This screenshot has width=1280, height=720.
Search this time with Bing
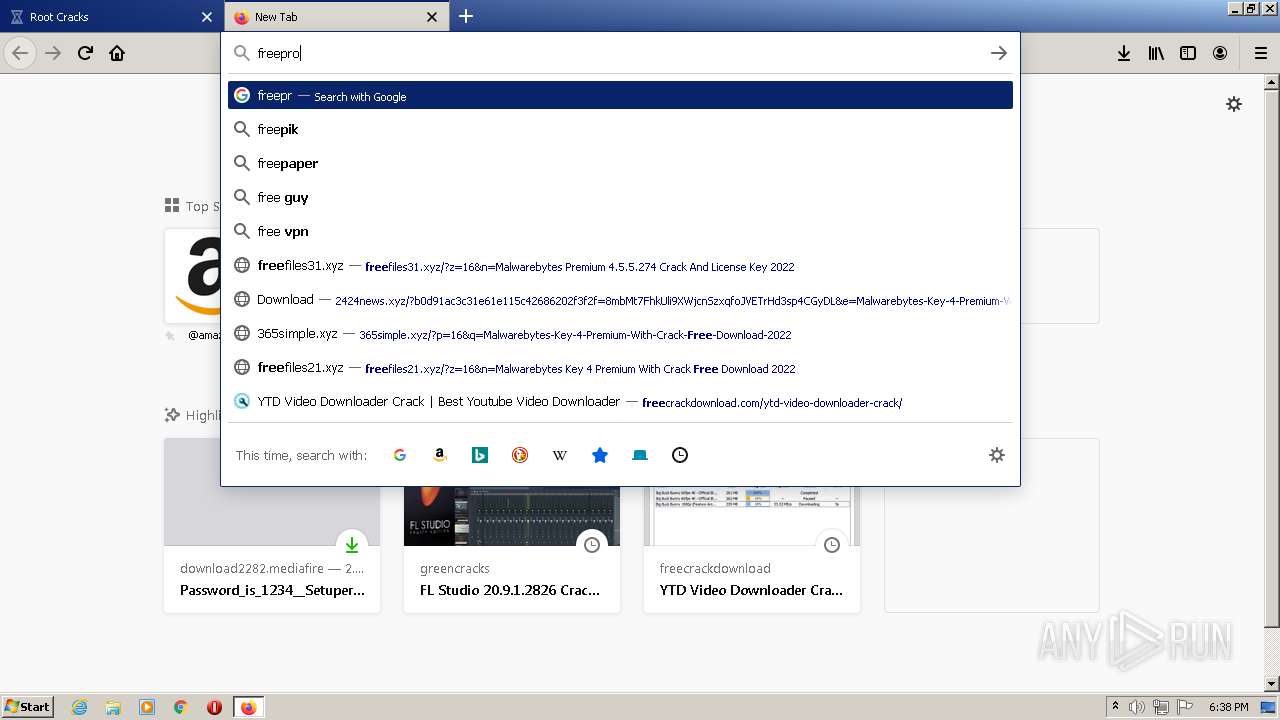[x=480, y=455]
